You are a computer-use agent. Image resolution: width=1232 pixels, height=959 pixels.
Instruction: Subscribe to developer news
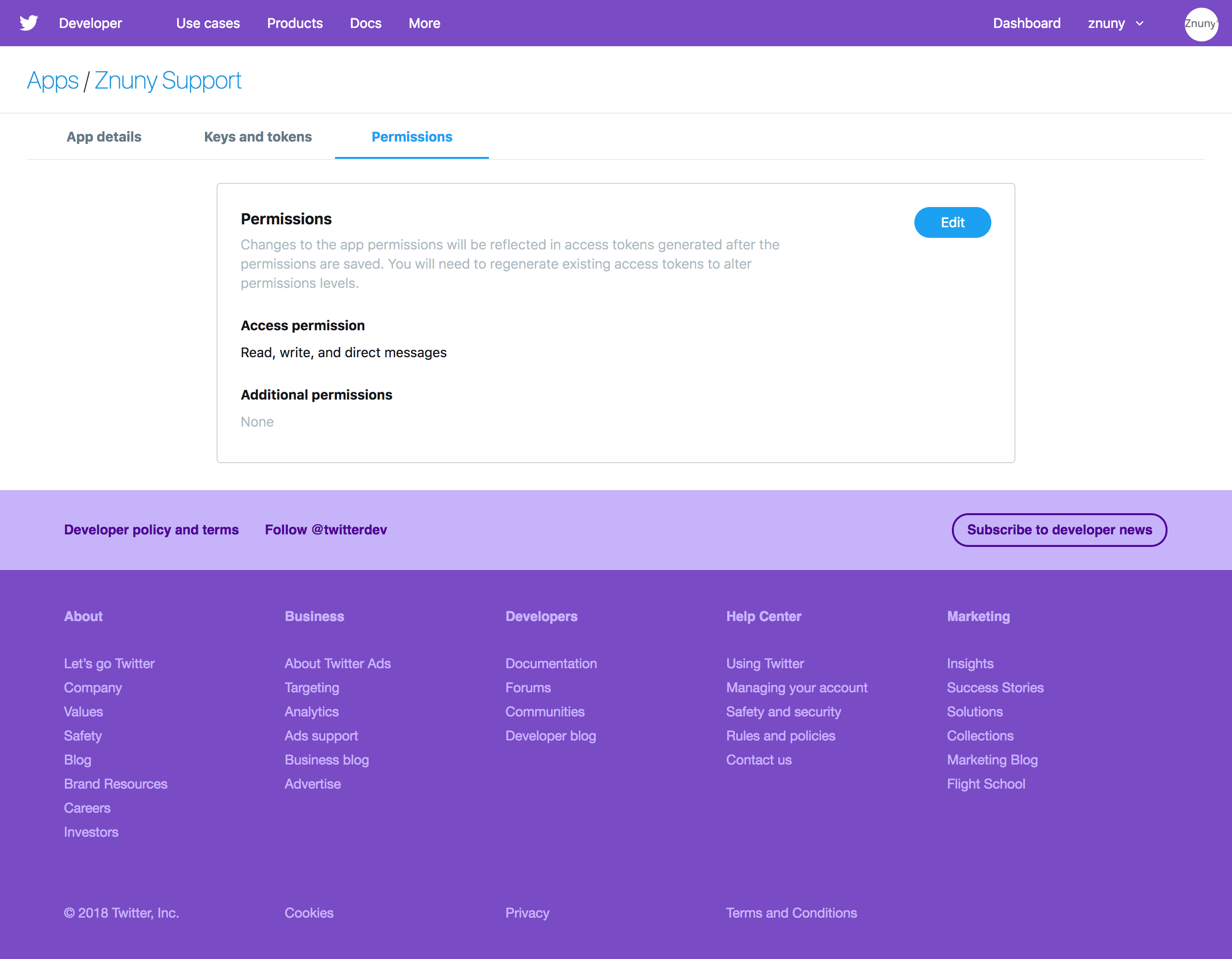(1059, 530)
